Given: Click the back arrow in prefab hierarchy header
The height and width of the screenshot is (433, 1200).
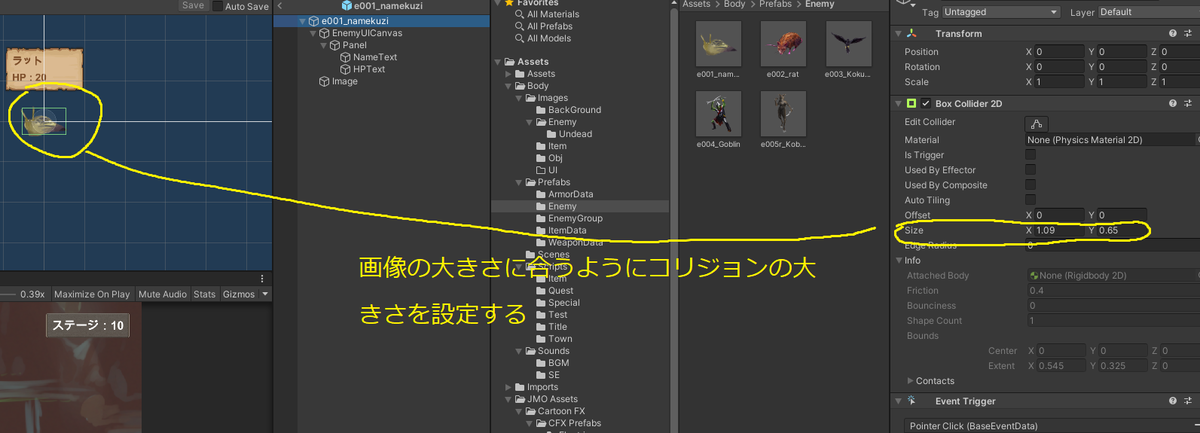Looking at the screenshot, I should click(x=279, y=5).
